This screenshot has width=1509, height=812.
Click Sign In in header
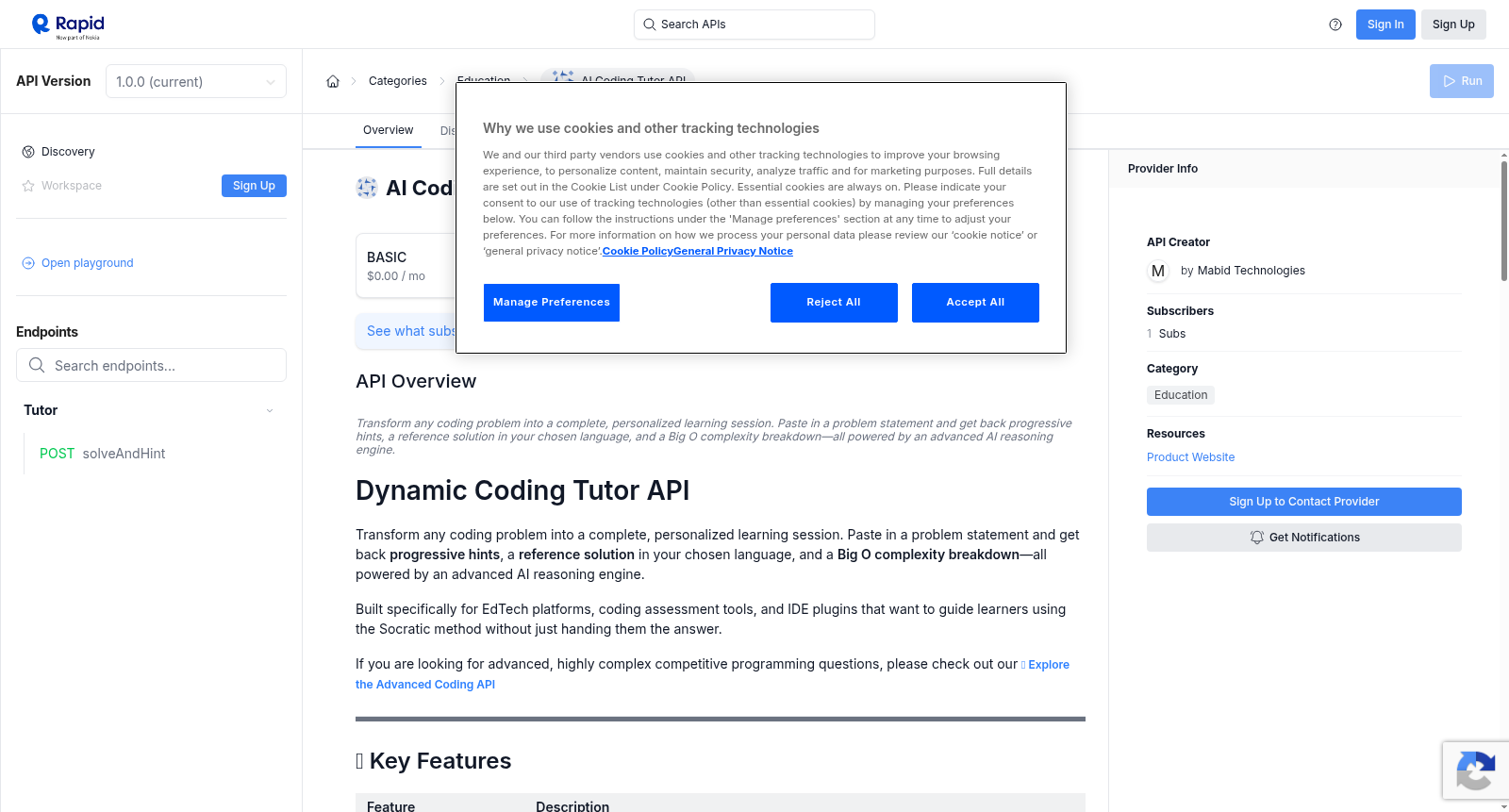click(x=1385, y=25)
